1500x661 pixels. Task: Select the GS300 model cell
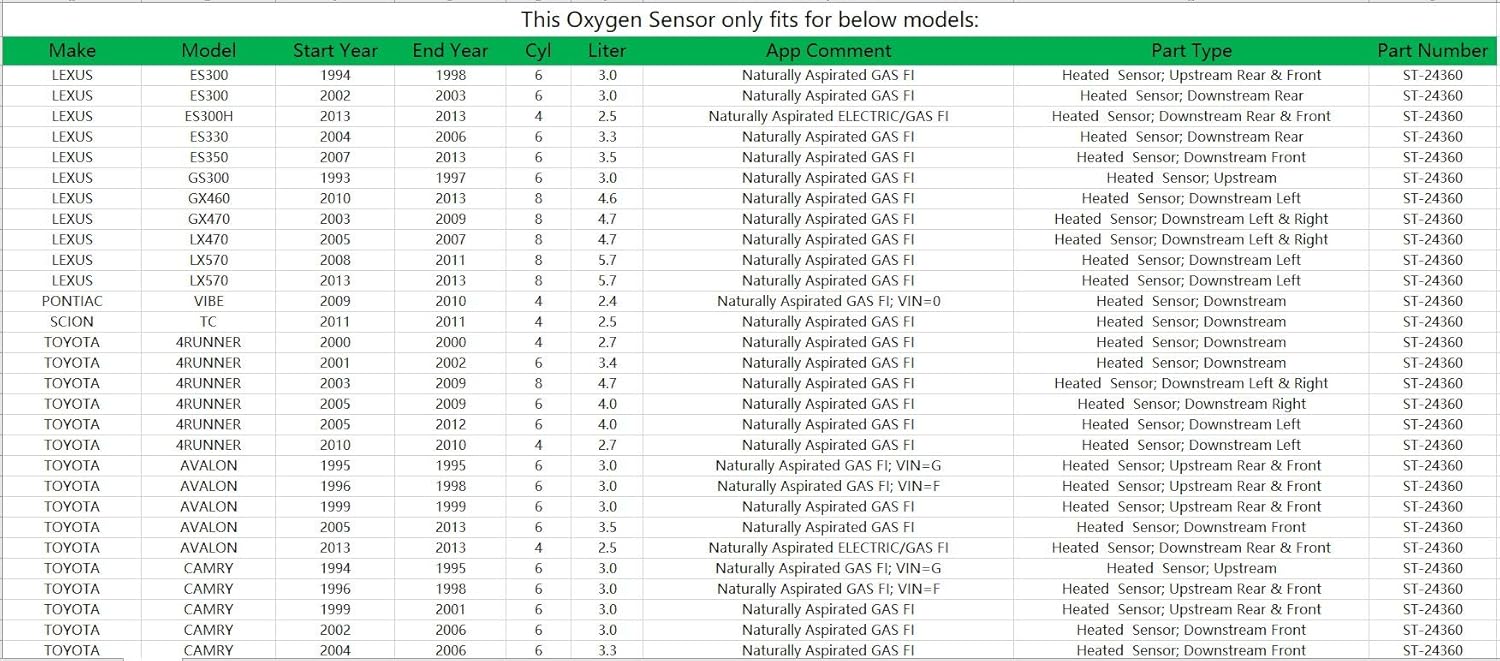pos(208,178)
